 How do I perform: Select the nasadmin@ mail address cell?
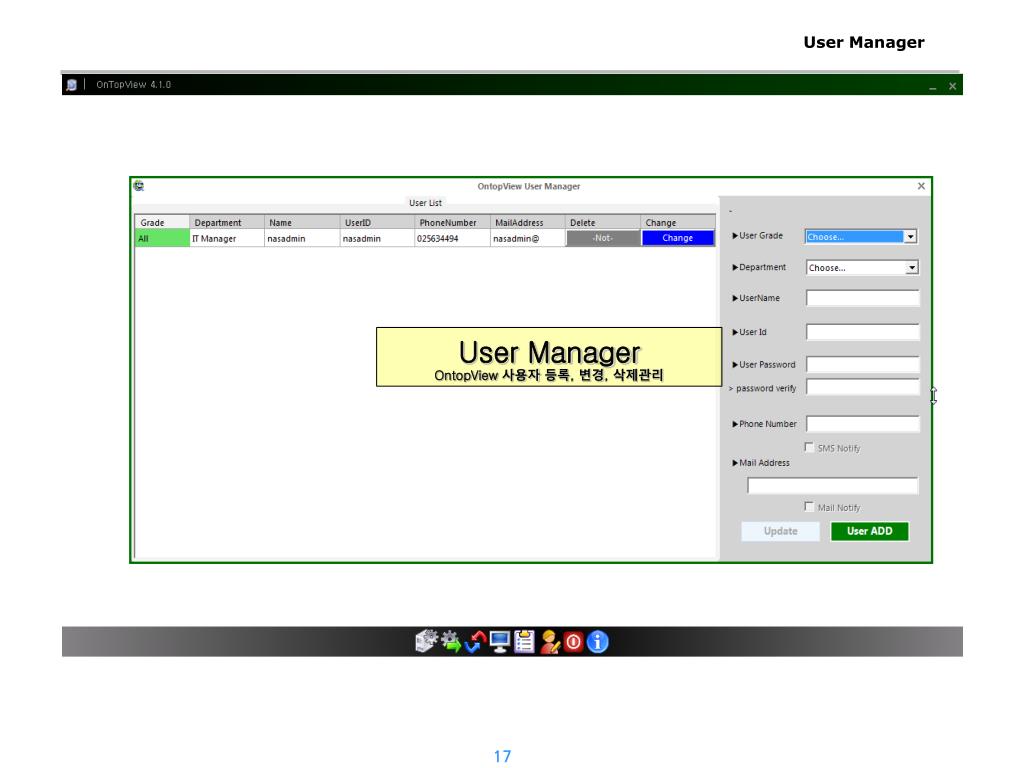[527, 238]
